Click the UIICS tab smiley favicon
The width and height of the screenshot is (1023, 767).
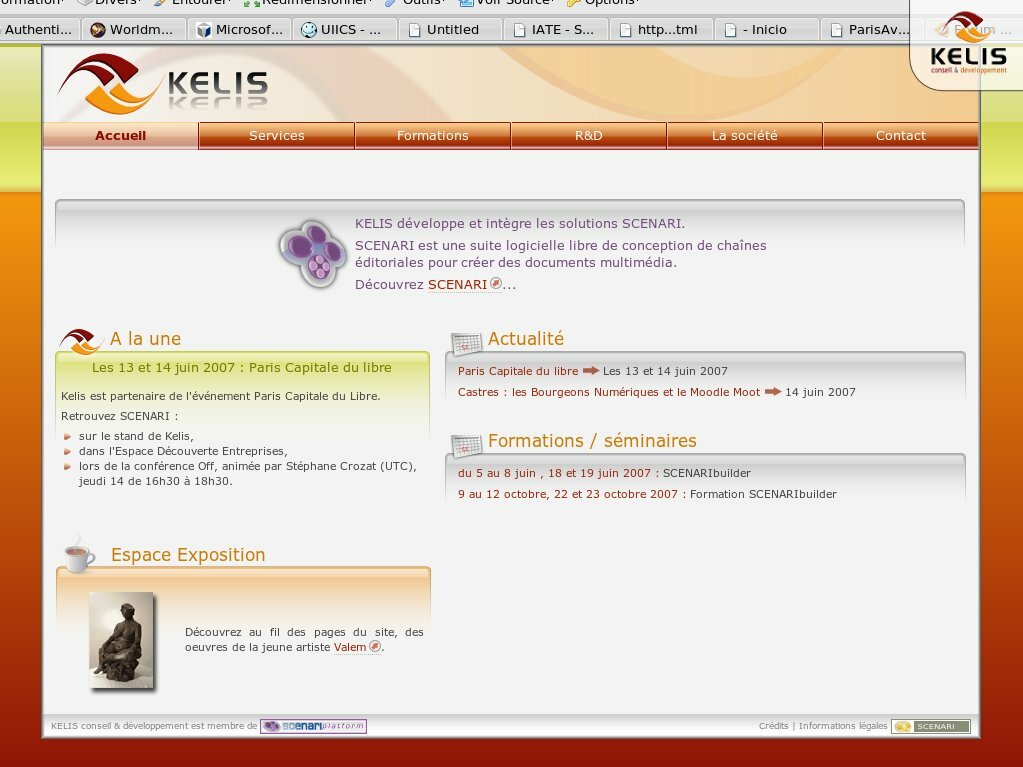click(x=309, y=30)
